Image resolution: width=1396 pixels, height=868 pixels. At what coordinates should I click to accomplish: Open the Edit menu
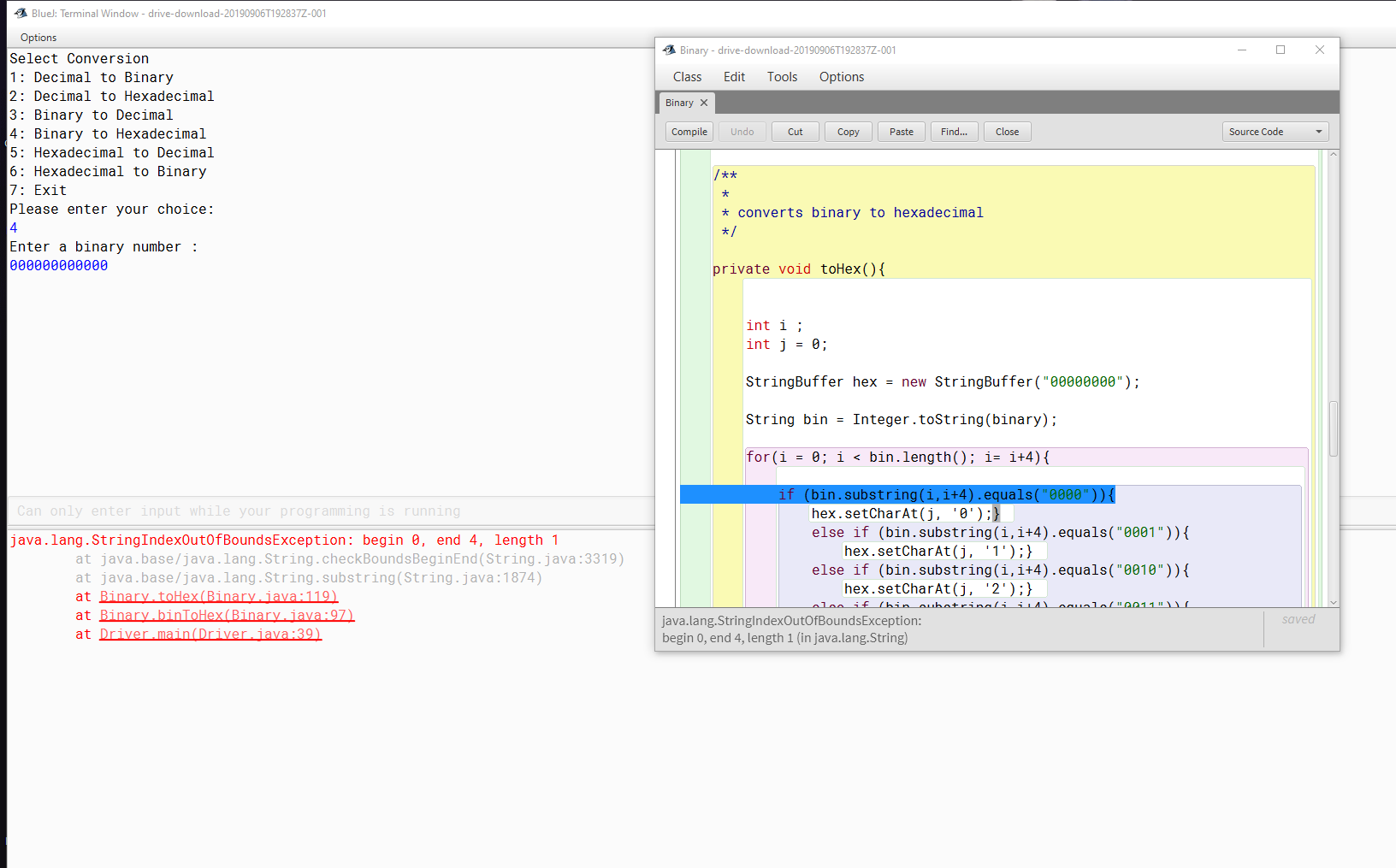(x=733, y=76)
